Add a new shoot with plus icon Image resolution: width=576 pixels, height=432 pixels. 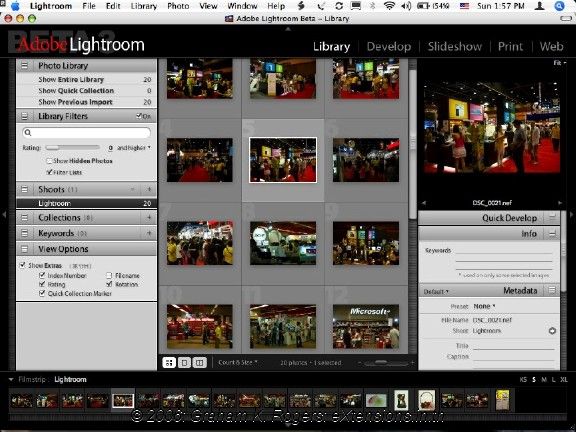[149, 190]
